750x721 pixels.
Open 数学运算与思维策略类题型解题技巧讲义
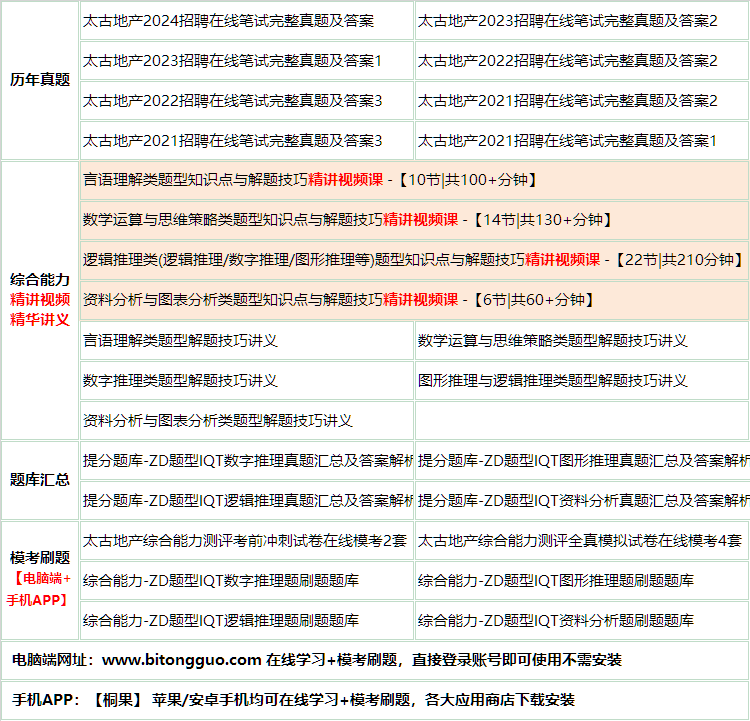click(x=552, y=341)
